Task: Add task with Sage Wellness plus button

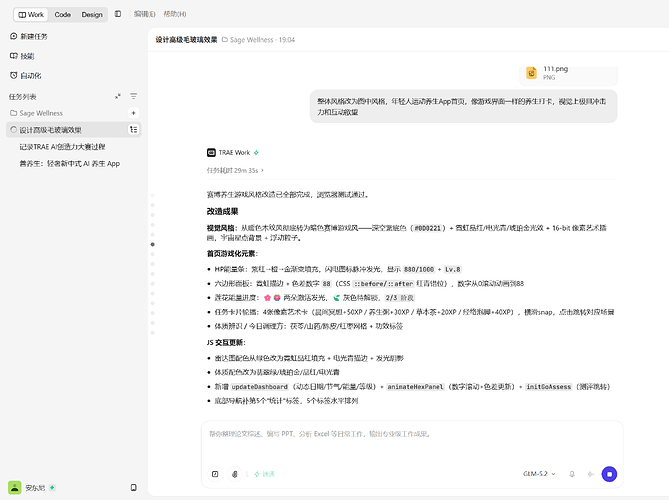Action: tap(134, 113)
